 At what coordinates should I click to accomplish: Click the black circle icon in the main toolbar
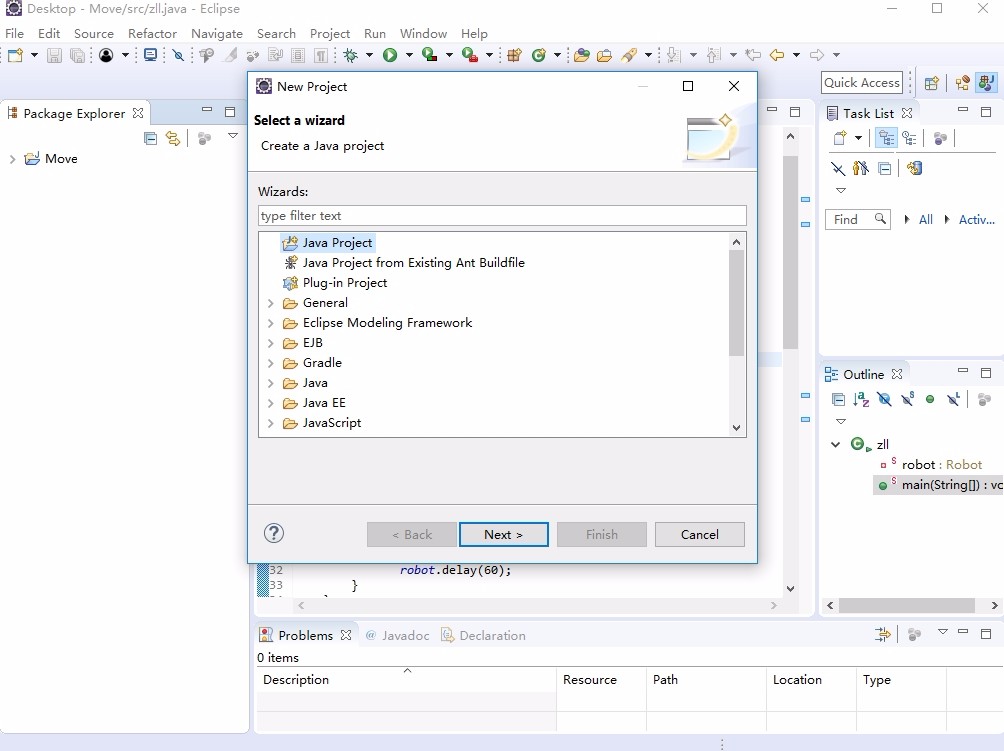pos(106,55)
